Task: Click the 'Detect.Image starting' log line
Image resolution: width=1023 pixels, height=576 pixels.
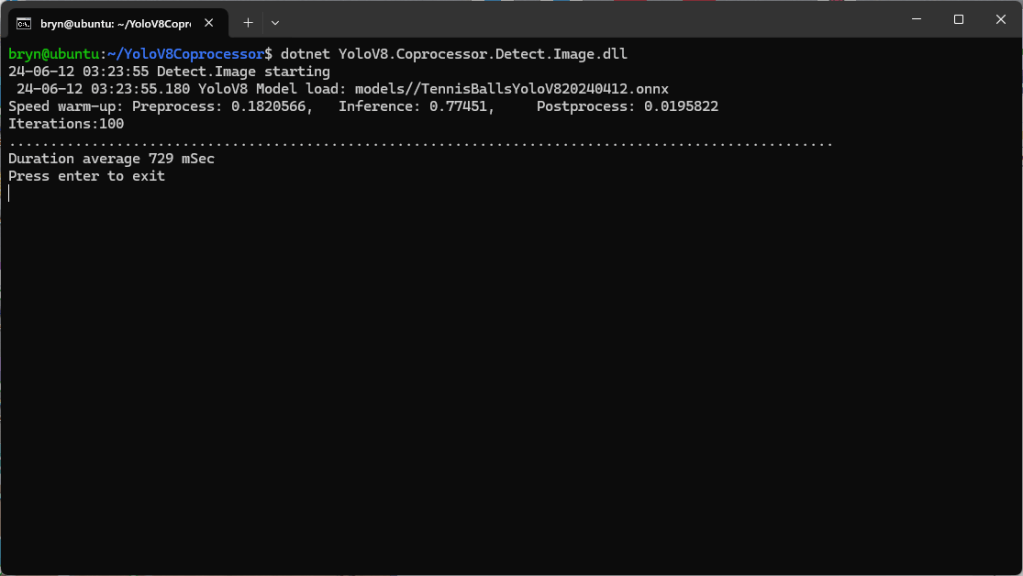Action: coord(243,72)
